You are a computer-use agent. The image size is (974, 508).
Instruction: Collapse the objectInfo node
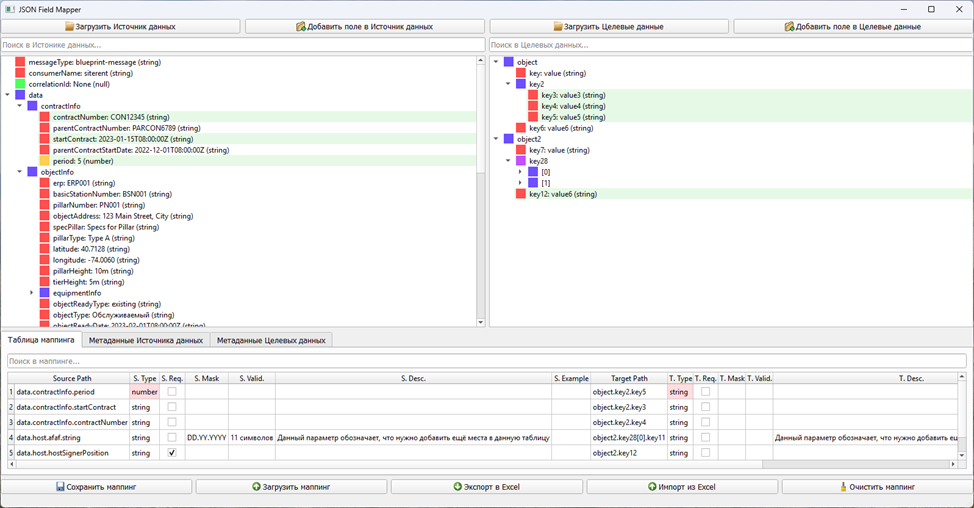point(19,172)
